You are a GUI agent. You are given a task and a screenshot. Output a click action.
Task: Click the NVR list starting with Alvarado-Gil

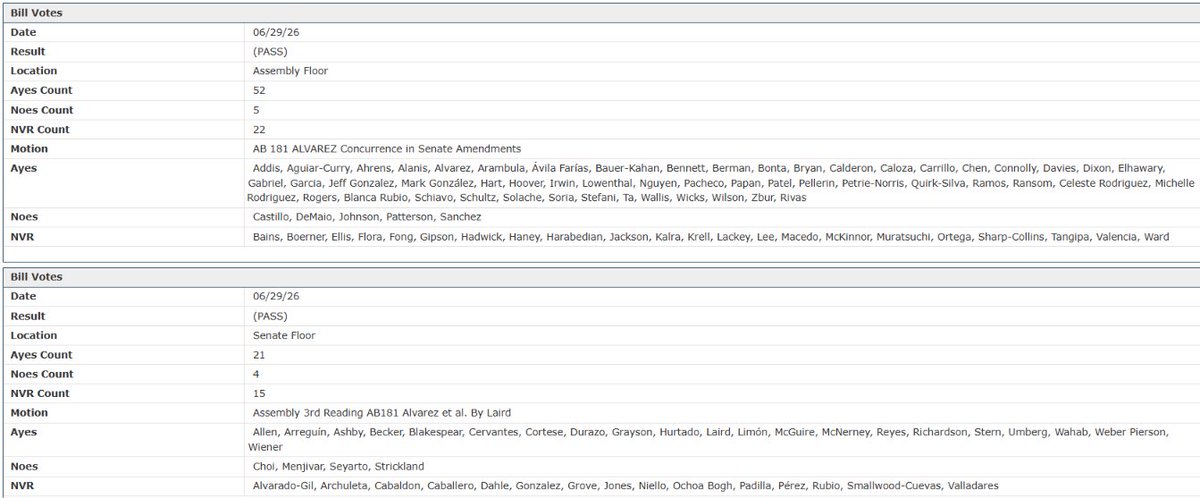click(625, 485)
